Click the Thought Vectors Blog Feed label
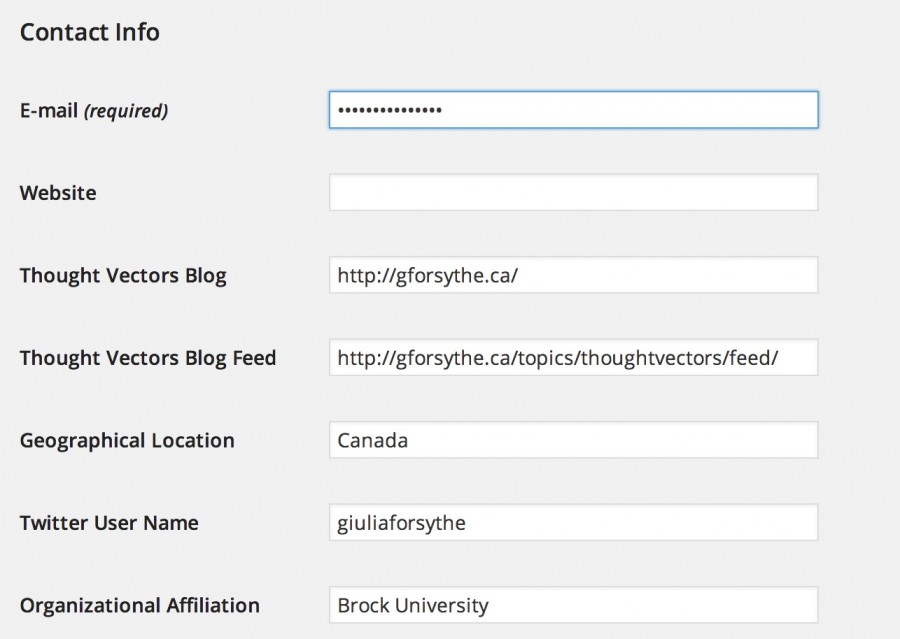 point(147,357)
